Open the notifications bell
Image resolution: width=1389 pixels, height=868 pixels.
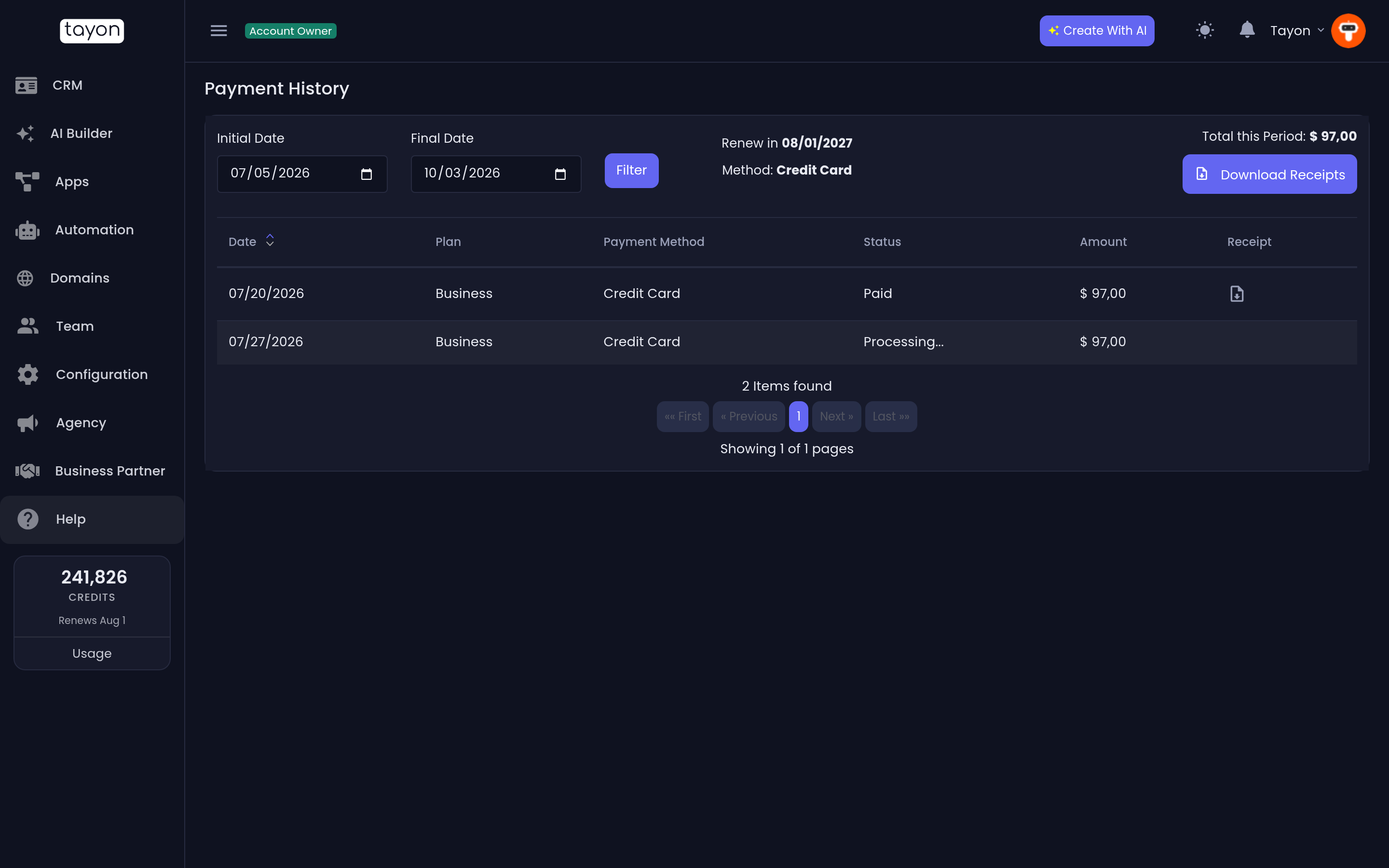(1247, 30)
